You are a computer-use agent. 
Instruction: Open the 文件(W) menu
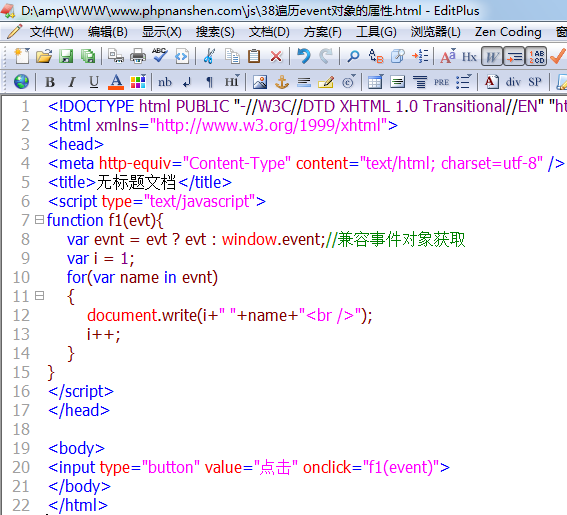click(51, 32)
